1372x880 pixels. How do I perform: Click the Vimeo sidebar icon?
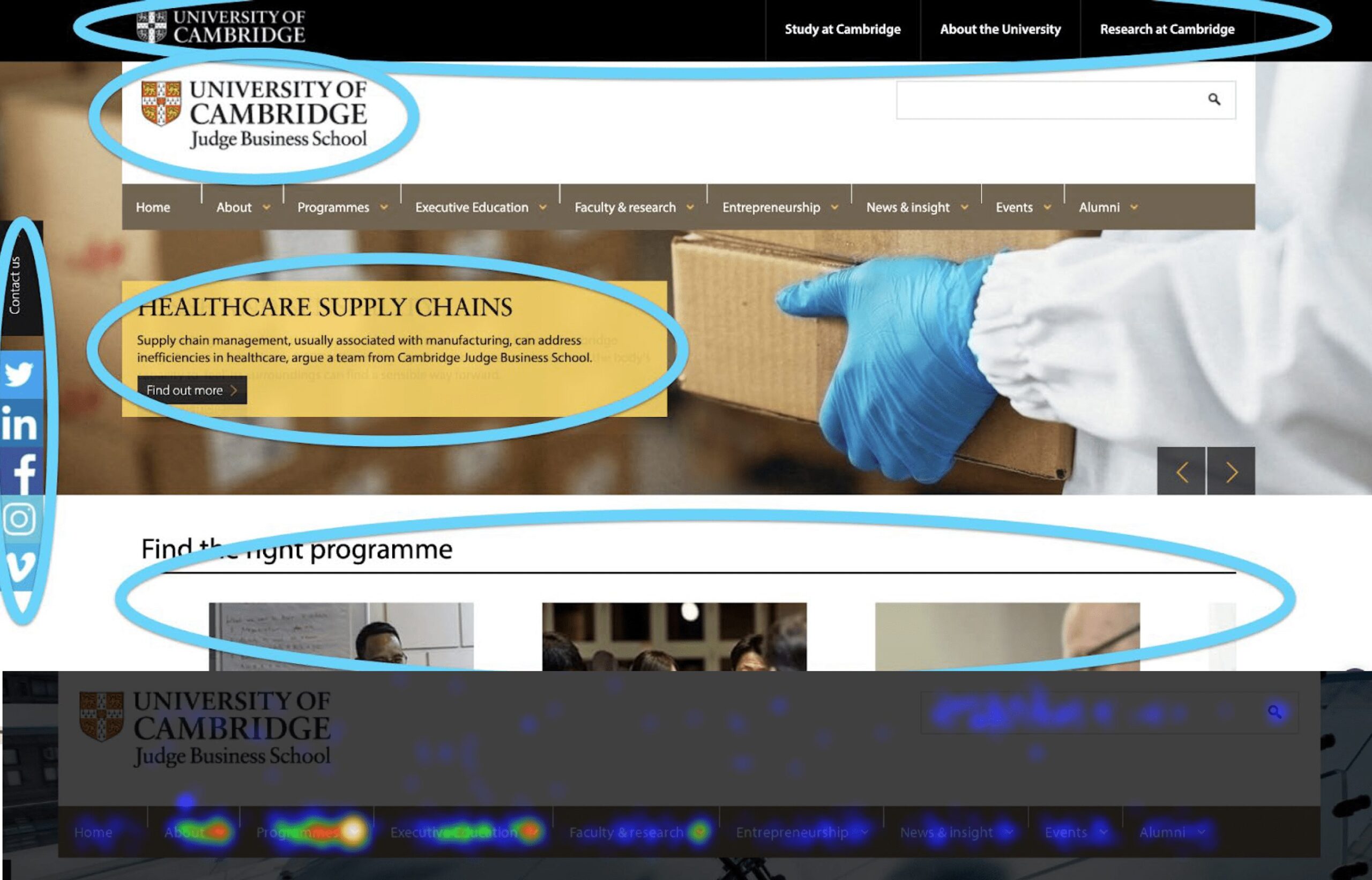20,566
